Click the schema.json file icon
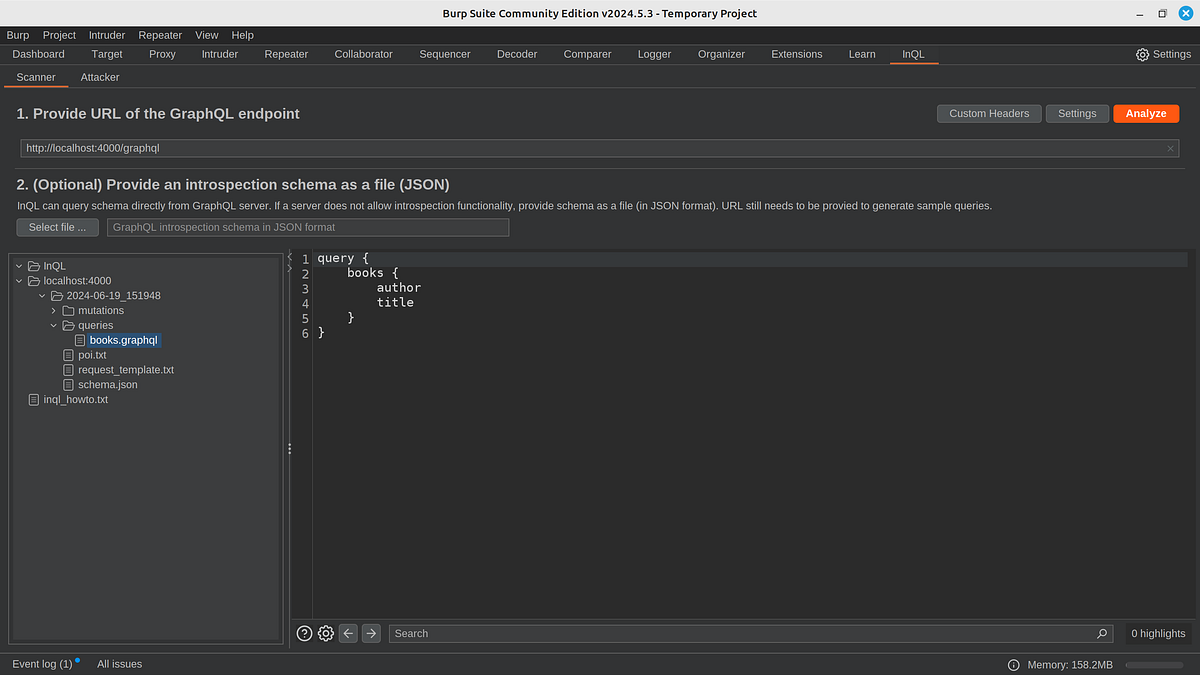Image resolution: width=1200 pixels, height=675 pixels. [68, 385]
